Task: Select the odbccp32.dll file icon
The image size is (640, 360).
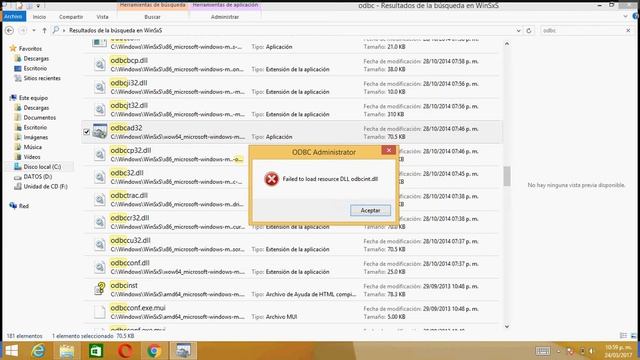Action: pos(100,154)
